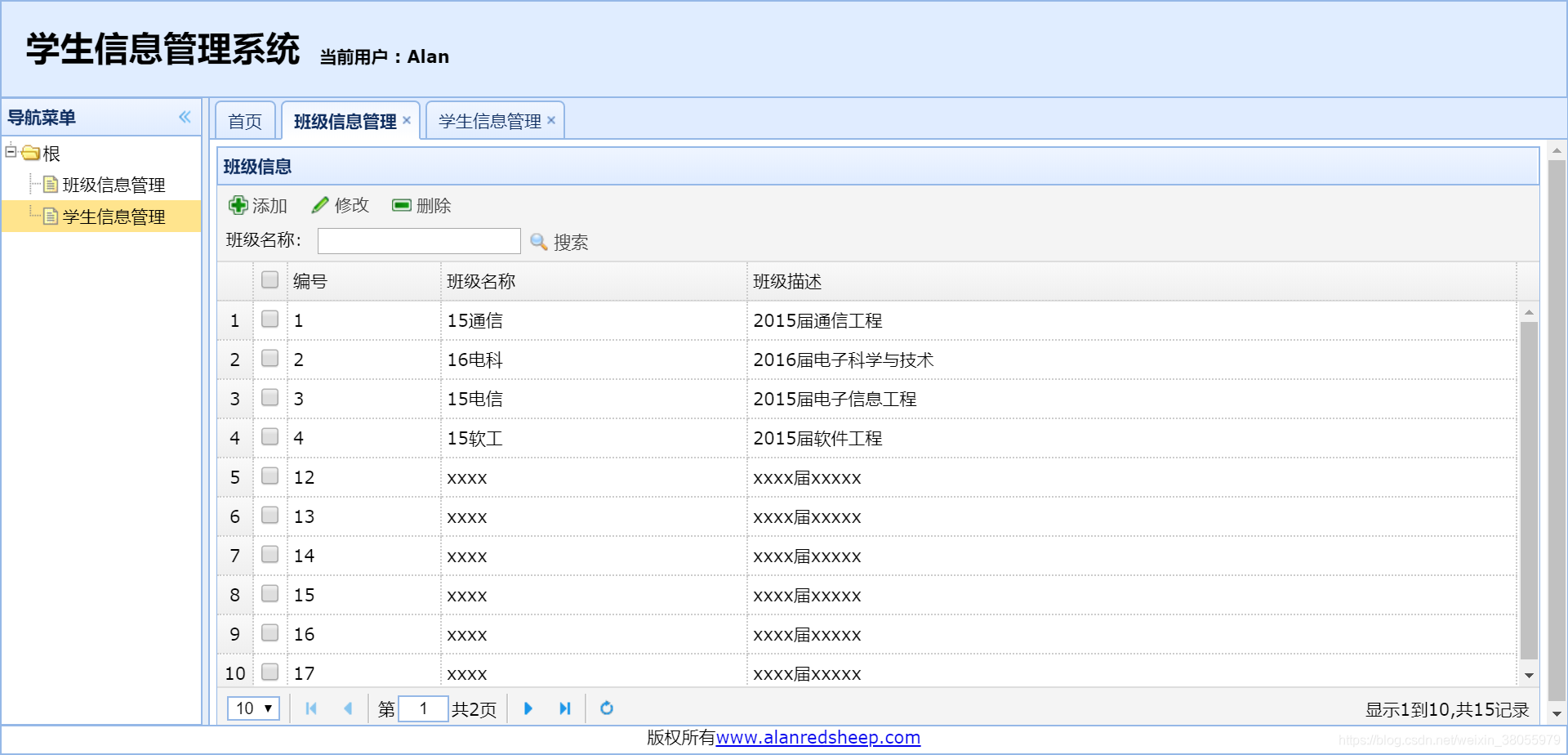Screen dimensions: 1568x755
Task: Check the row for 15通信
Action: (x=270, y=319)
